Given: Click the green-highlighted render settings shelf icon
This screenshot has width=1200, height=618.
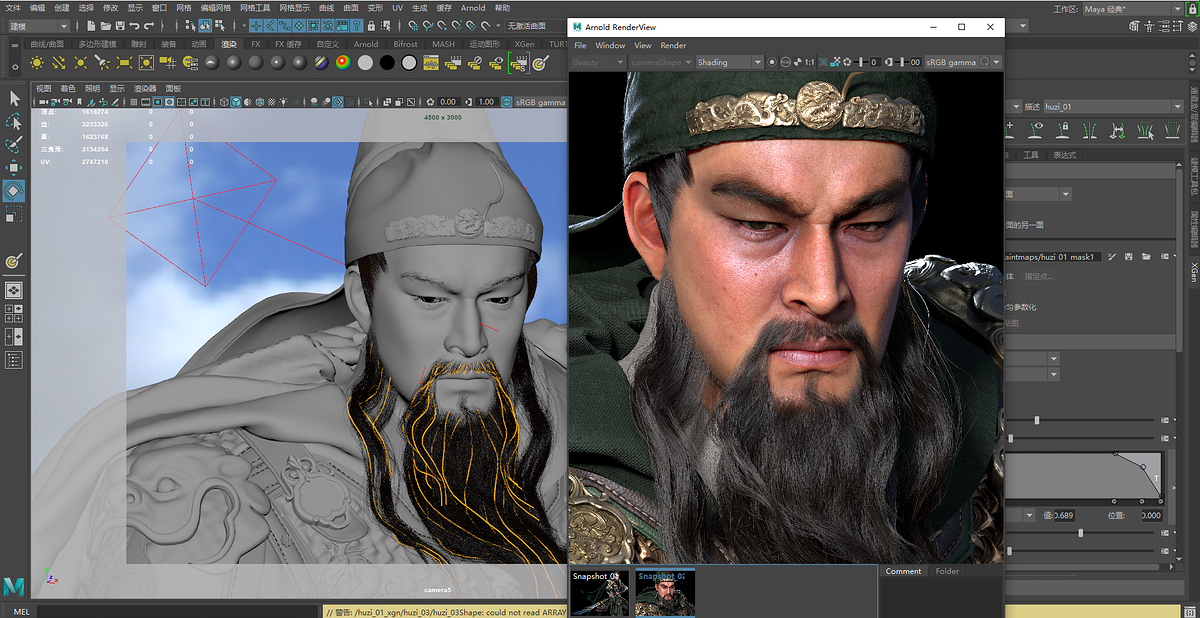Looking at the screenshot, I should (x=518, y=62).
